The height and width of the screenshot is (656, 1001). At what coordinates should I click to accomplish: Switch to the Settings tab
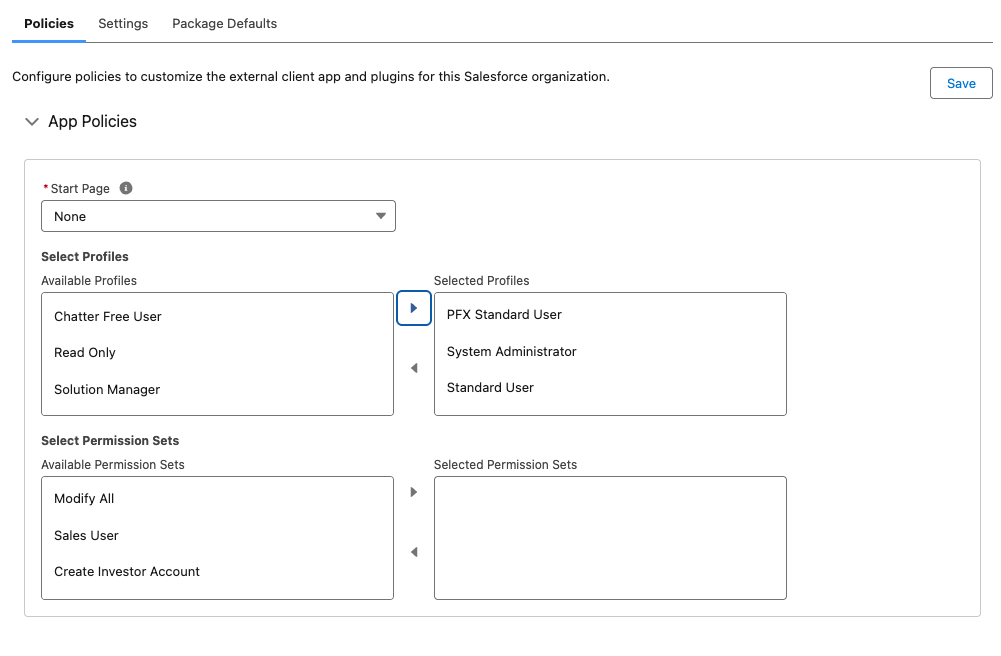(123, 23)
